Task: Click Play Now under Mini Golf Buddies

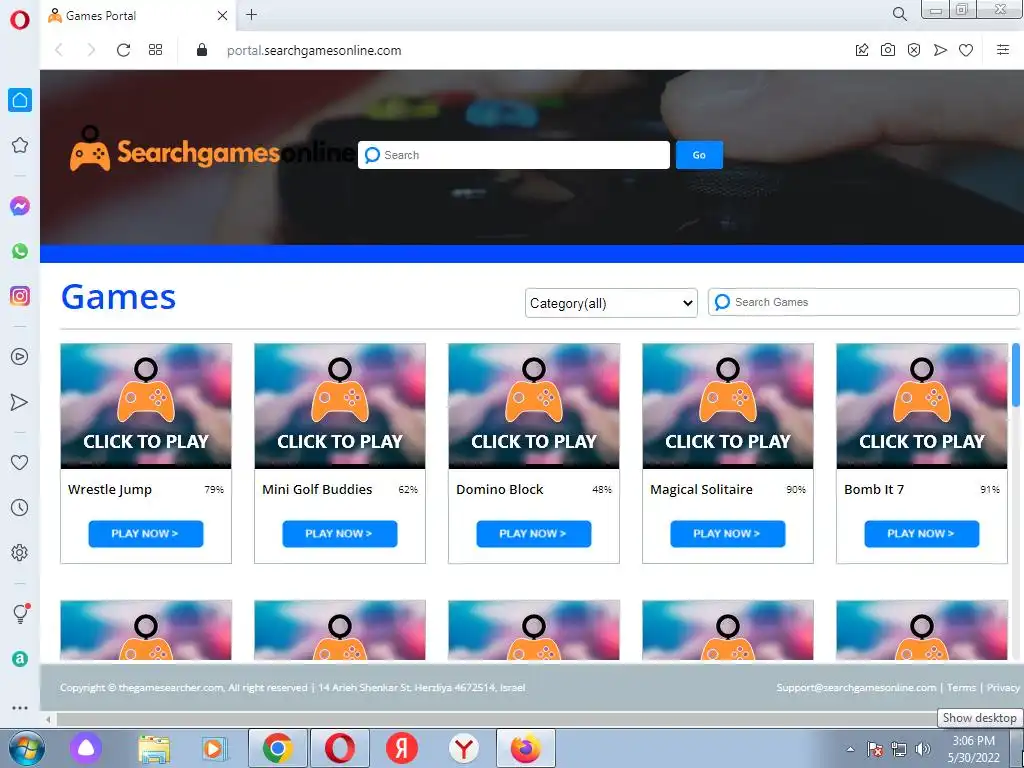Action: point(340,534)
